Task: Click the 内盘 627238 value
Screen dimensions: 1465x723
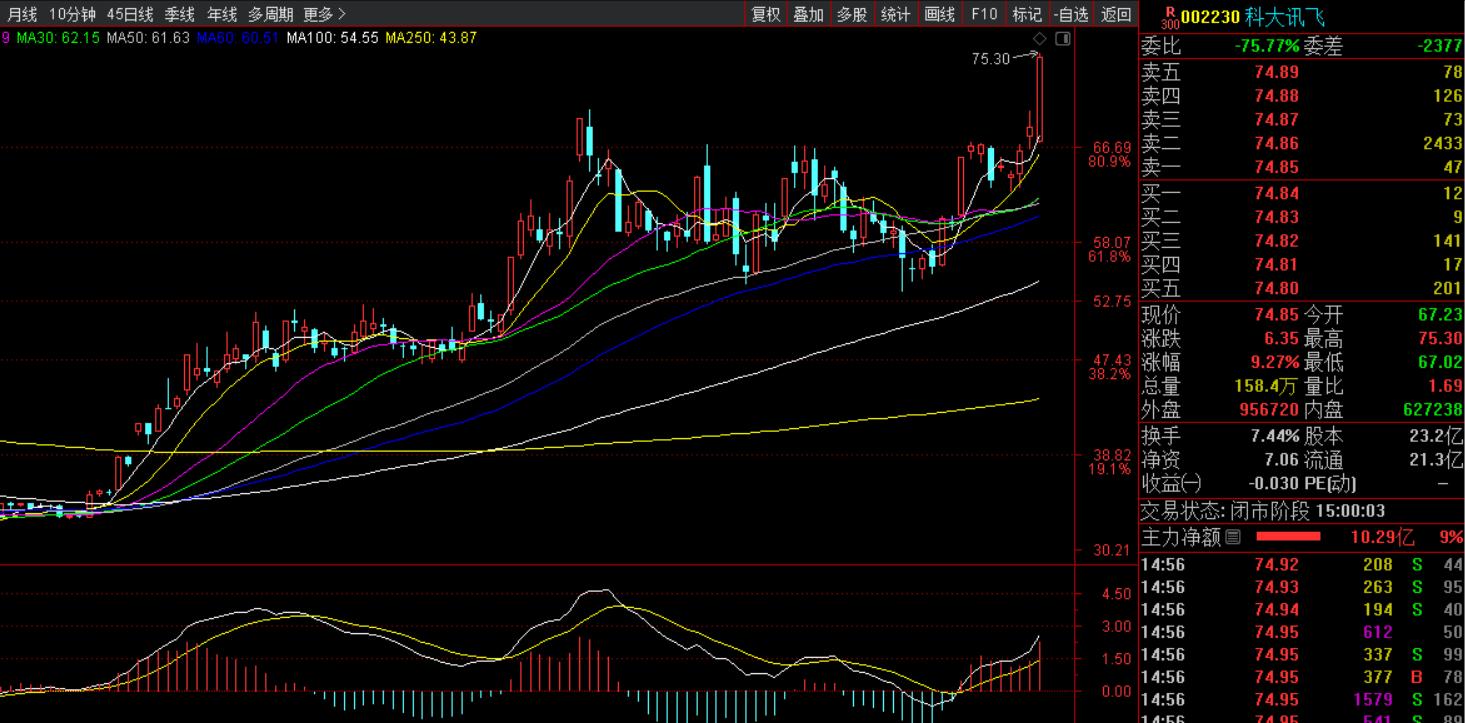Action: [x=1431, y=410]
